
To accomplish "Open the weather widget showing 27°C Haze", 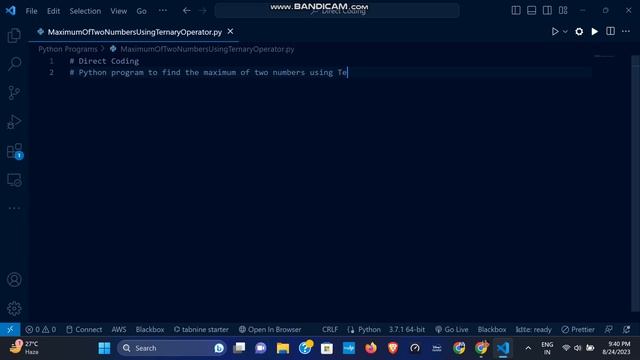I will 24,348.
